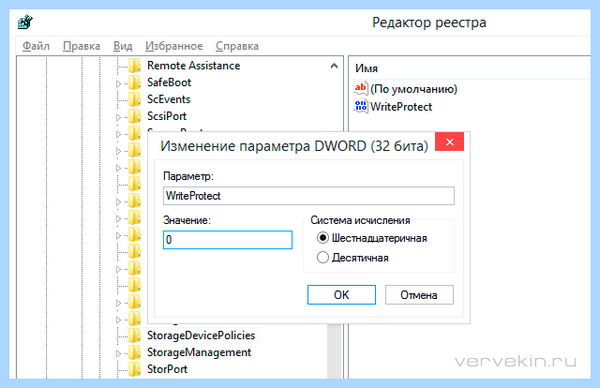600x388 pixels.
Task: Open the Справка menu
Action: pos(237,46)
